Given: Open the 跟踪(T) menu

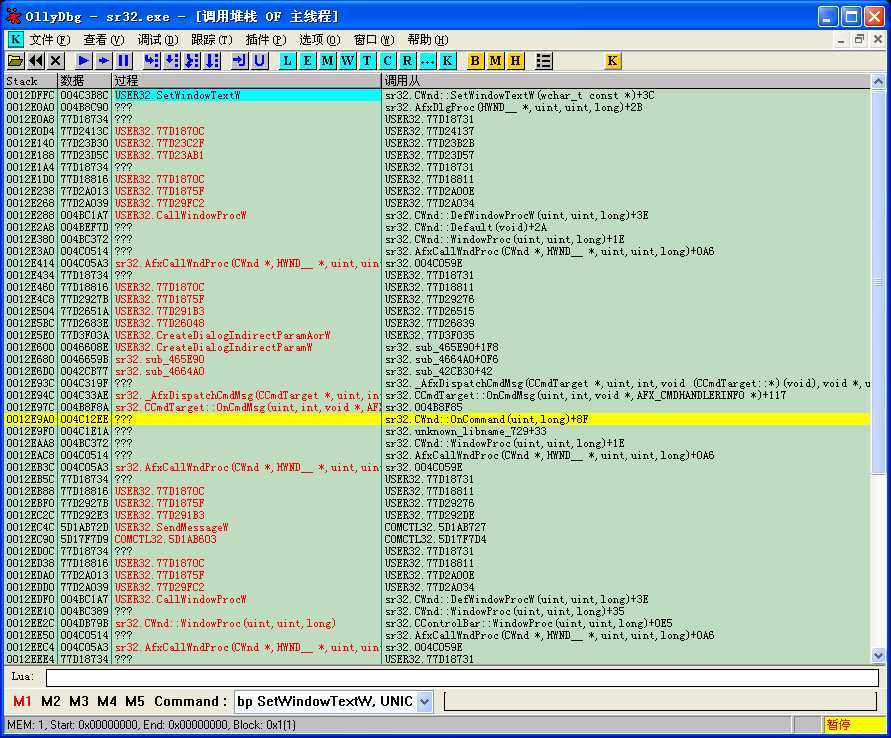Looking at the screenshot, I should [x=211, y=40].
